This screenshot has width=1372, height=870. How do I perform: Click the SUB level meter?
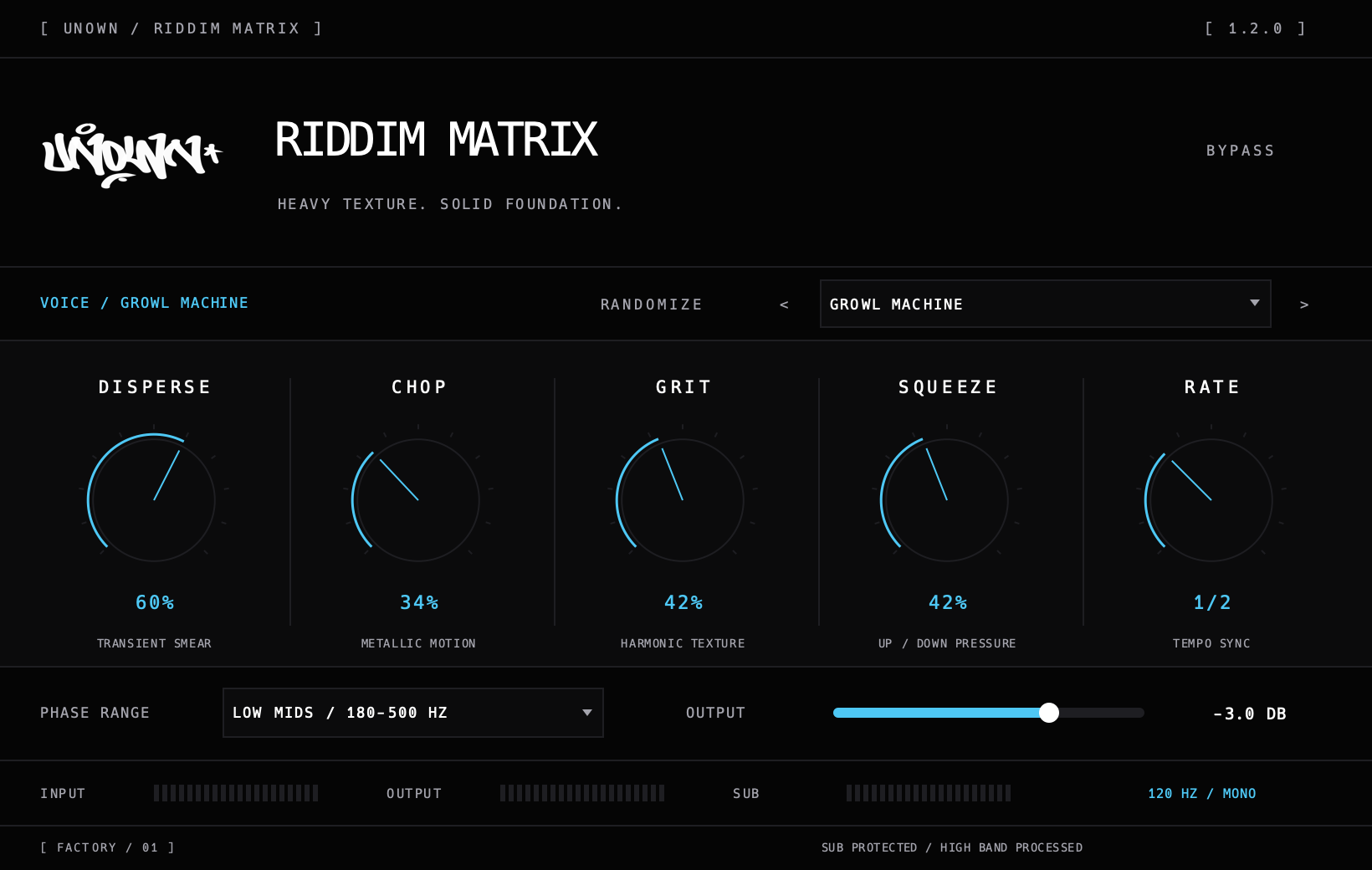pos(929,793)
